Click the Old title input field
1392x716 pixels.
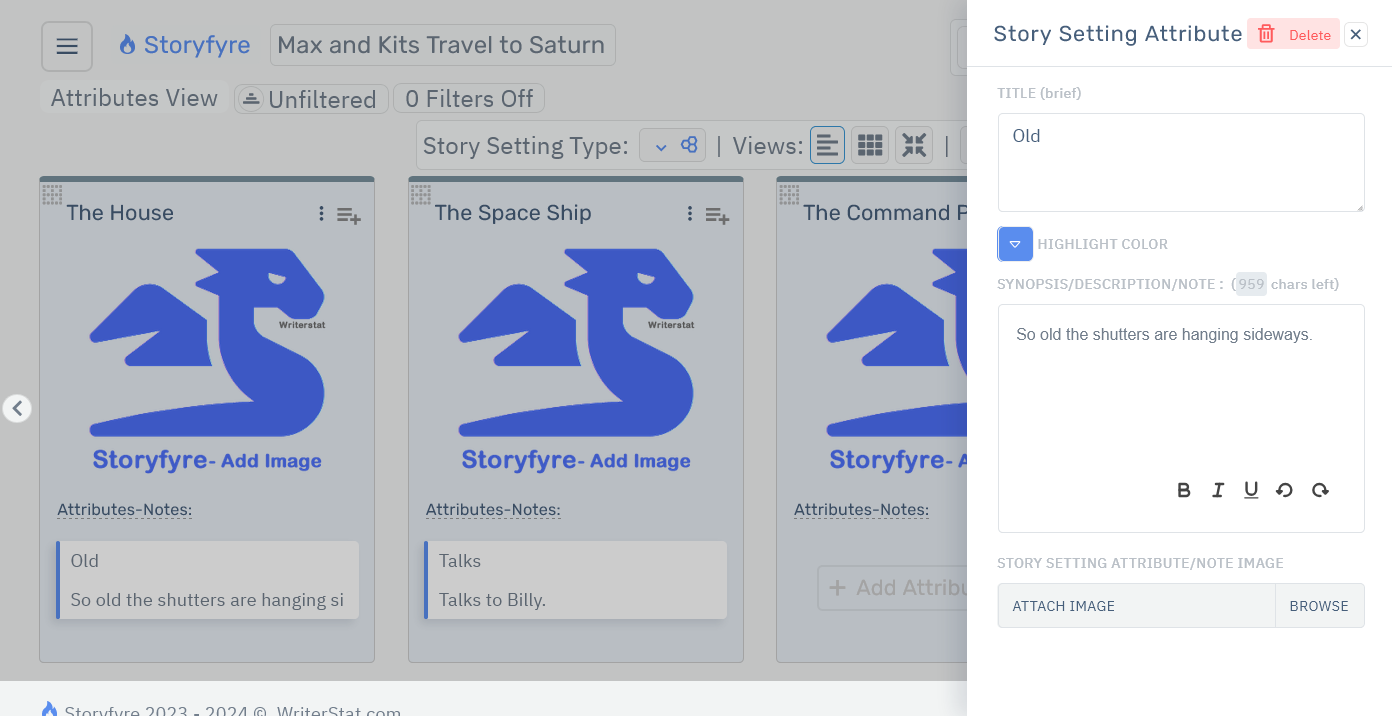click(1180, 162)
